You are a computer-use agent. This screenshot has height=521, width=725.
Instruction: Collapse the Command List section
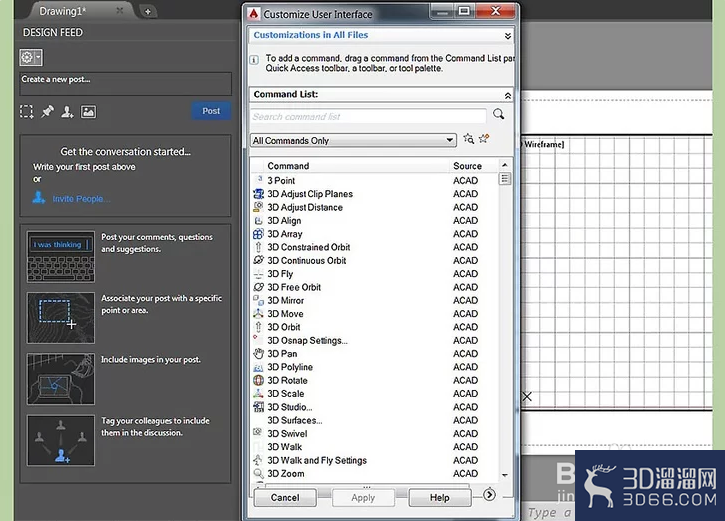pos(508,95)
